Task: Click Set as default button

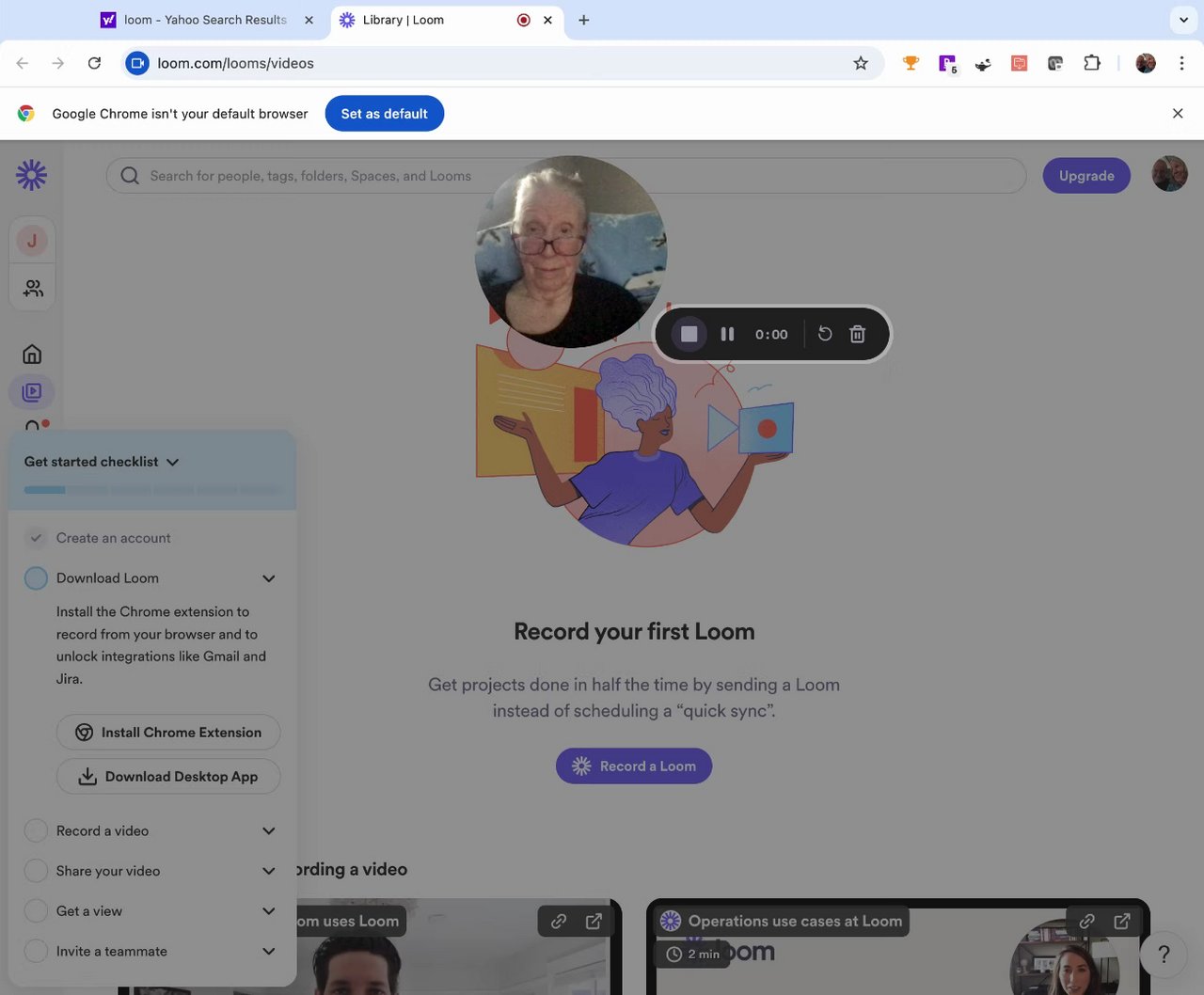Action: [x=384, y=113]
